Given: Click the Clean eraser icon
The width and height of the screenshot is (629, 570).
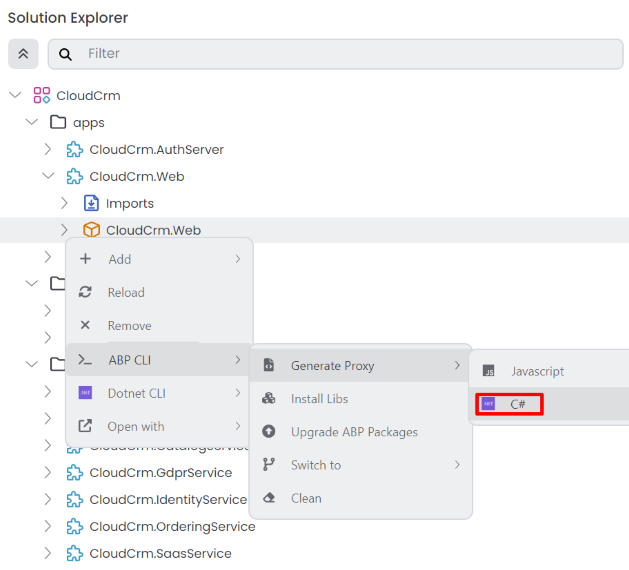Looking at the screenshot, I should click(268, 498).
